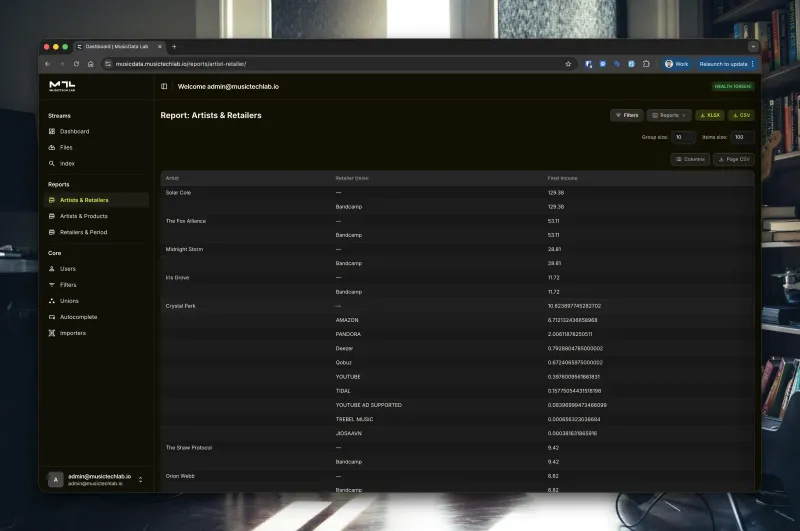Reload page in browser toolbar

pyautogui.click(x=76, y=64)
